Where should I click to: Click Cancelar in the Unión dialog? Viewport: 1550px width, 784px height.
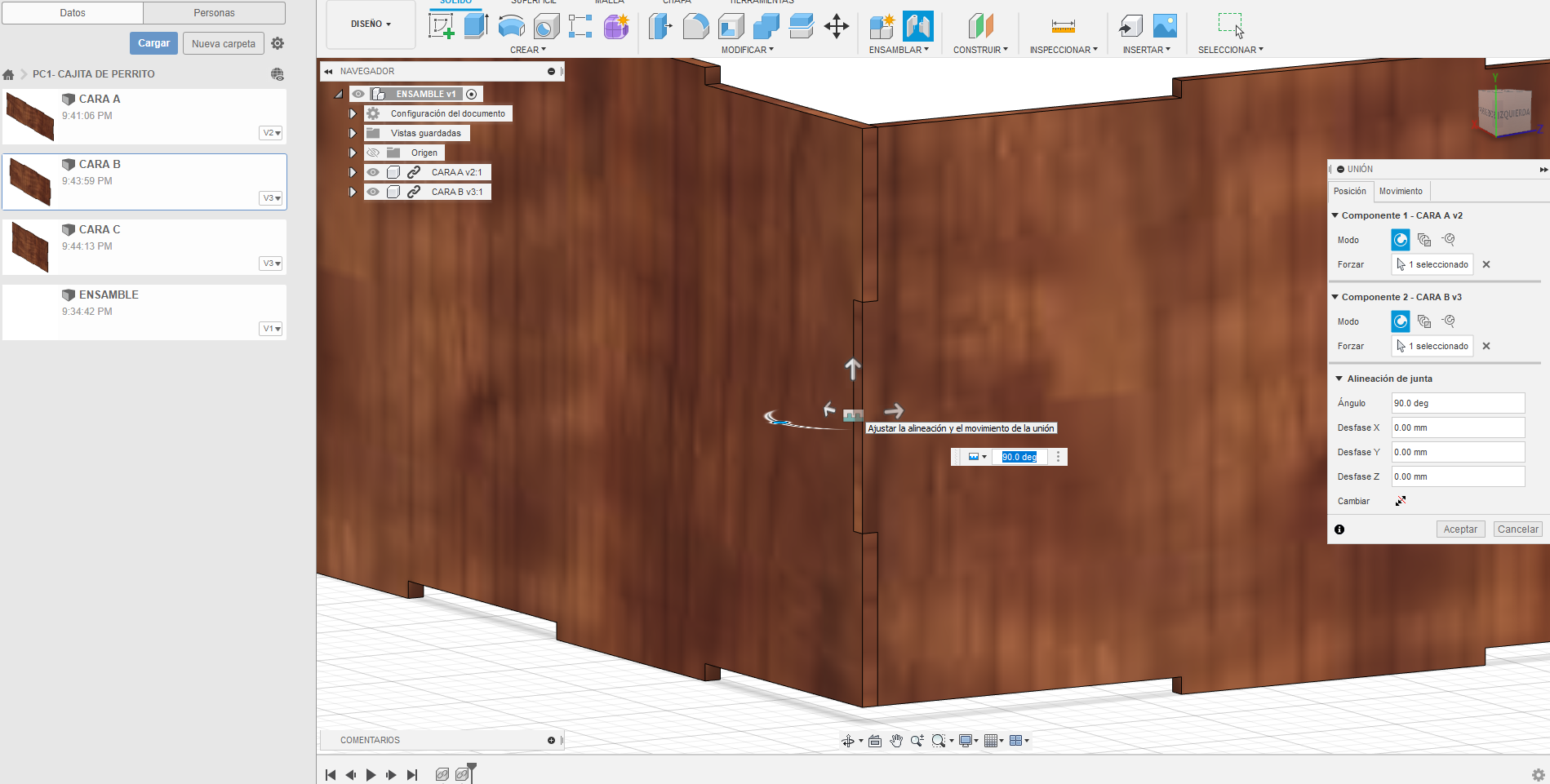1518,529
